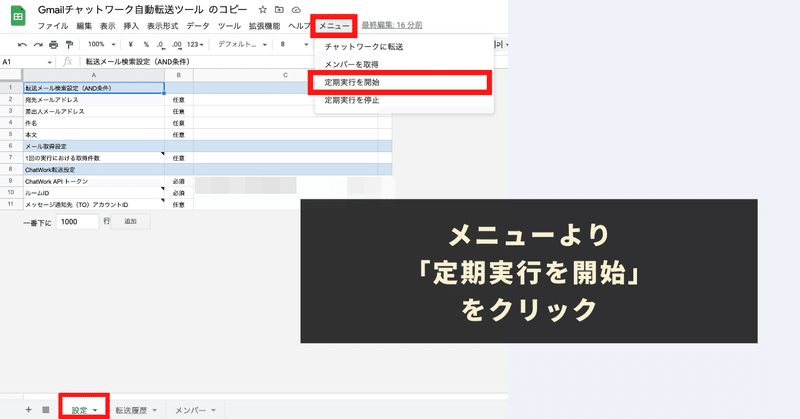Click the print icon
The width and height of the screenshot is (800, 419).
54,45
